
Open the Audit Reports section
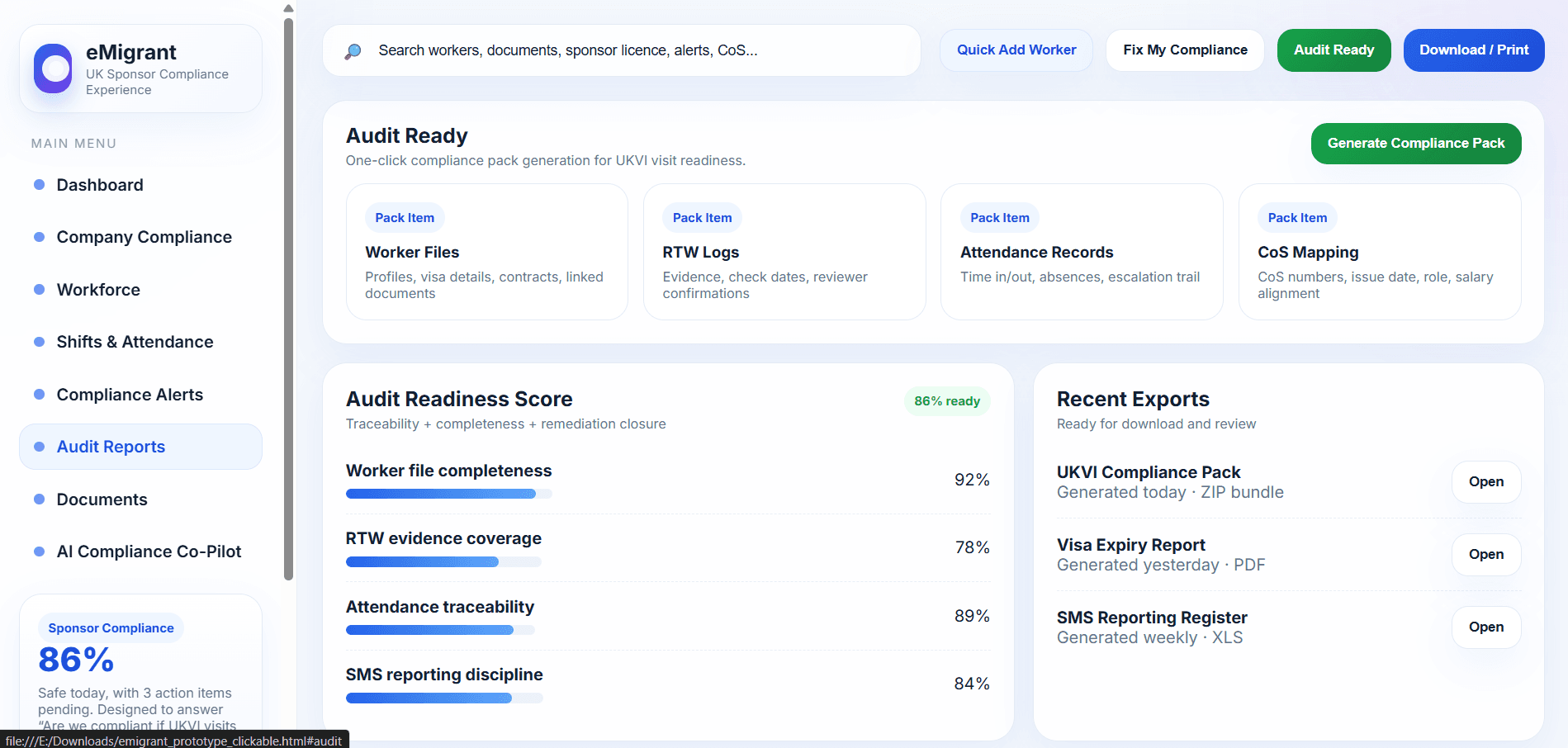point(110,447)
